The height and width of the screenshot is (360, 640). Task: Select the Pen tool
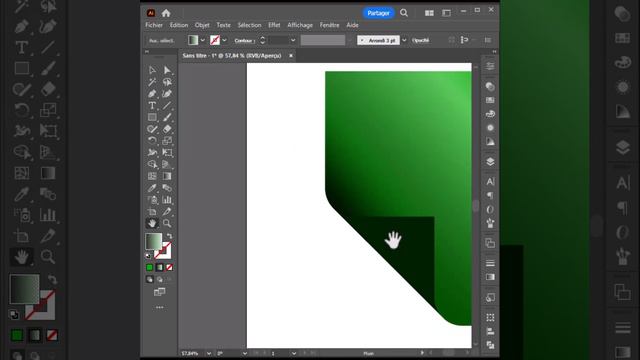(x=152, y=94)
